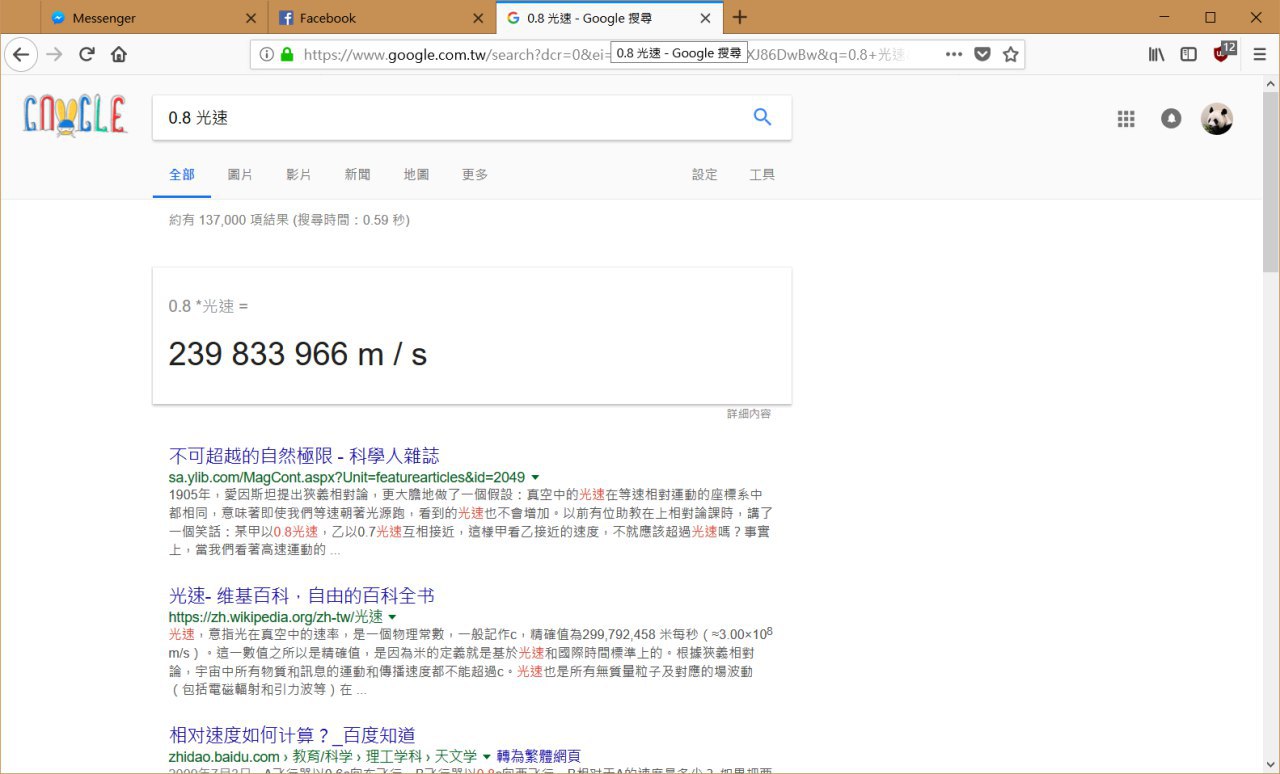This screenshot has height=774, width=1280.
Task: Open page actions three-dot menu
Action: click(954, 54)
